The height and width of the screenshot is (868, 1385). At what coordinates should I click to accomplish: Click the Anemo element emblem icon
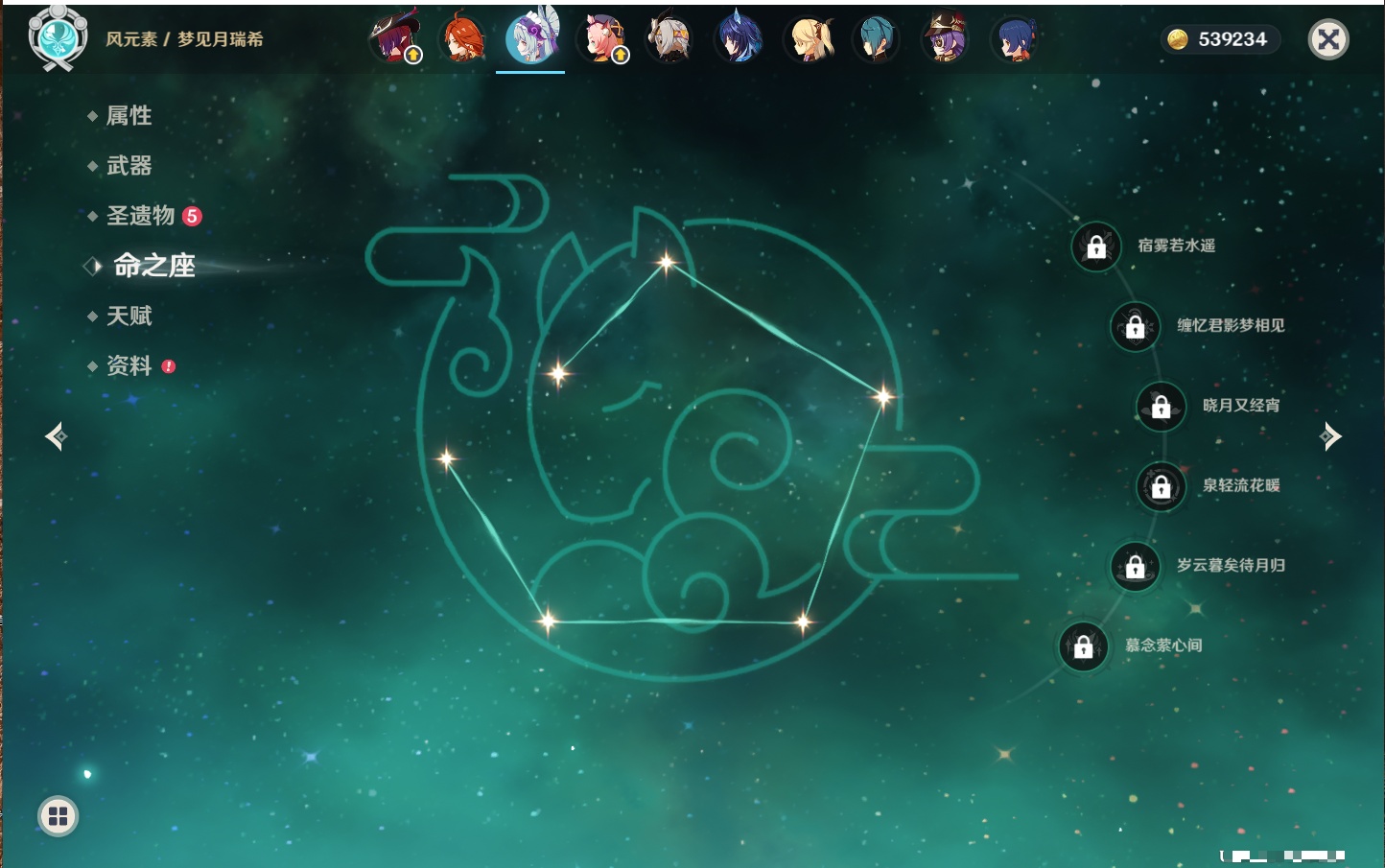pyautogui.click(x=58, y=38)
